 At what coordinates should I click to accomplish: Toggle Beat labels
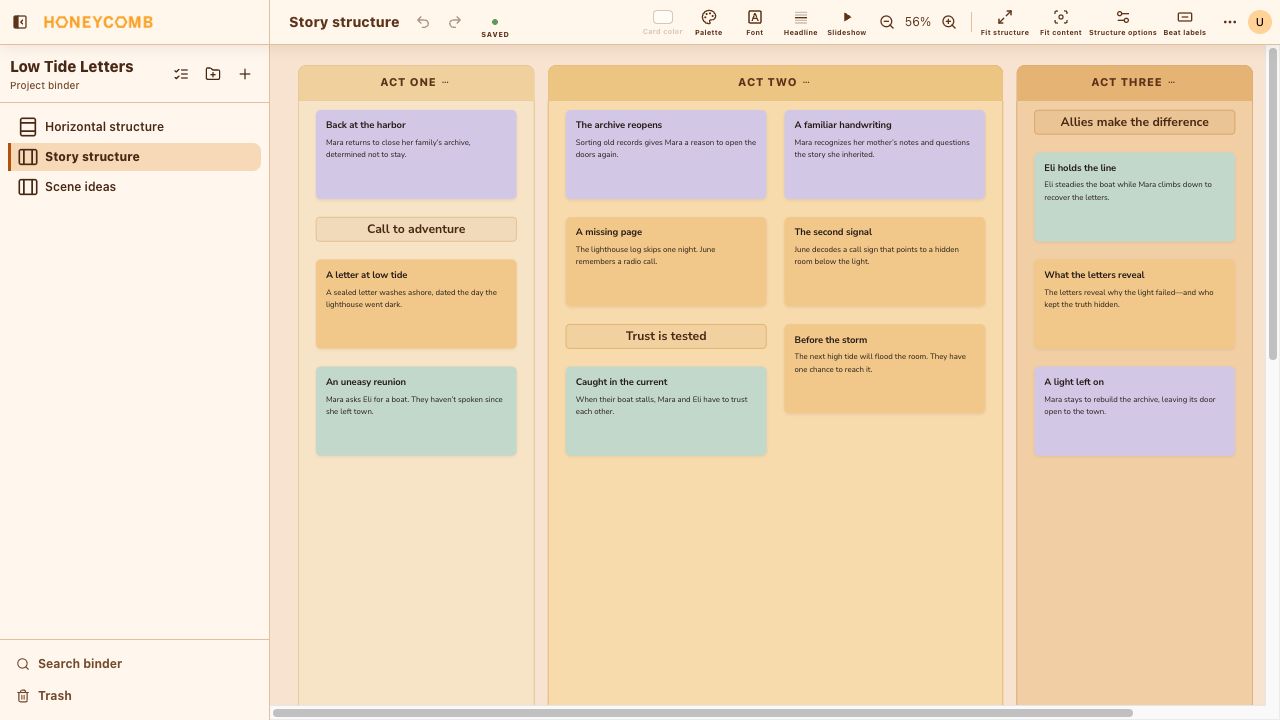point(1185,22)
